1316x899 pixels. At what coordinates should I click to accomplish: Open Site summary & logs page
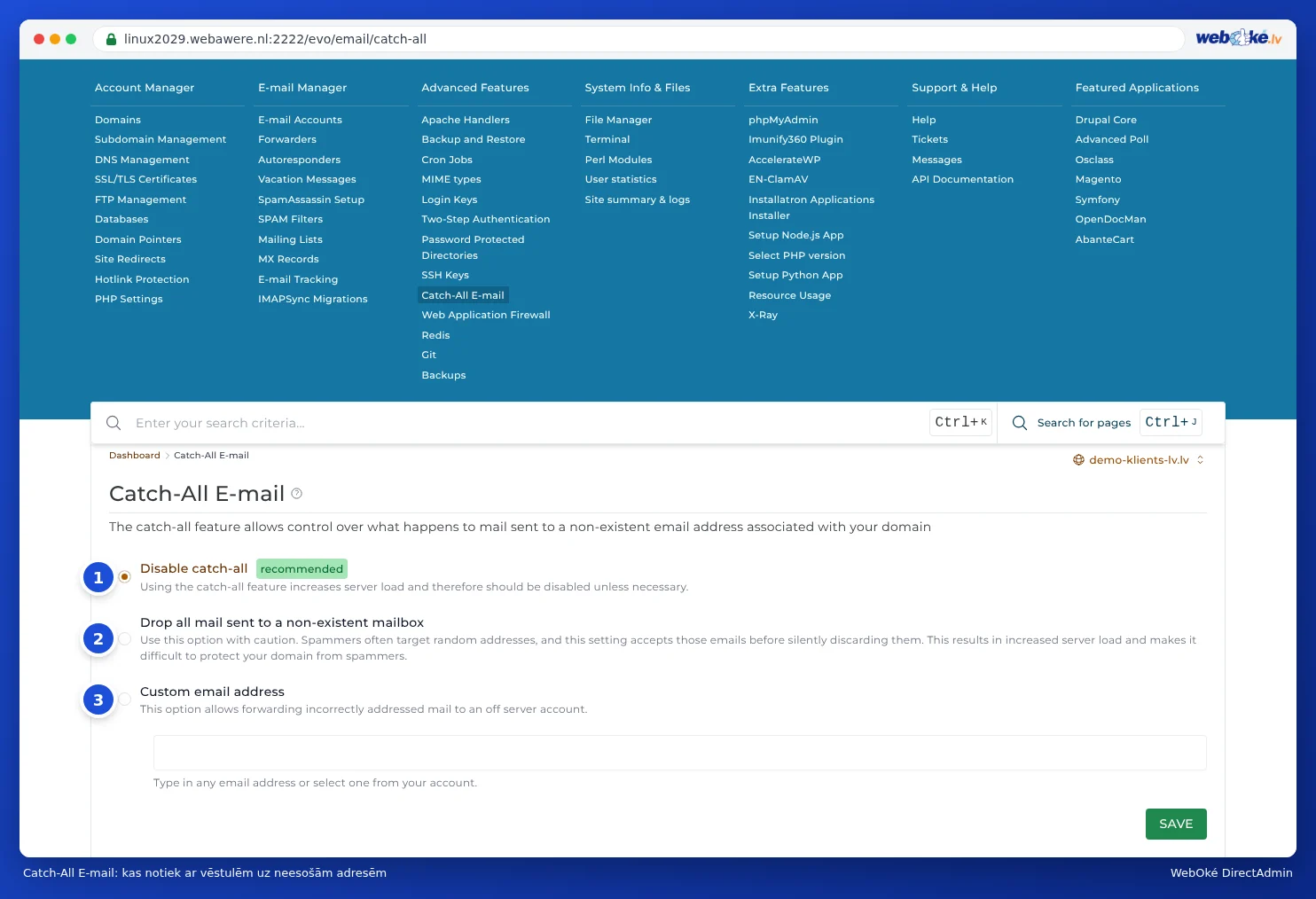[x=638, y=199]
